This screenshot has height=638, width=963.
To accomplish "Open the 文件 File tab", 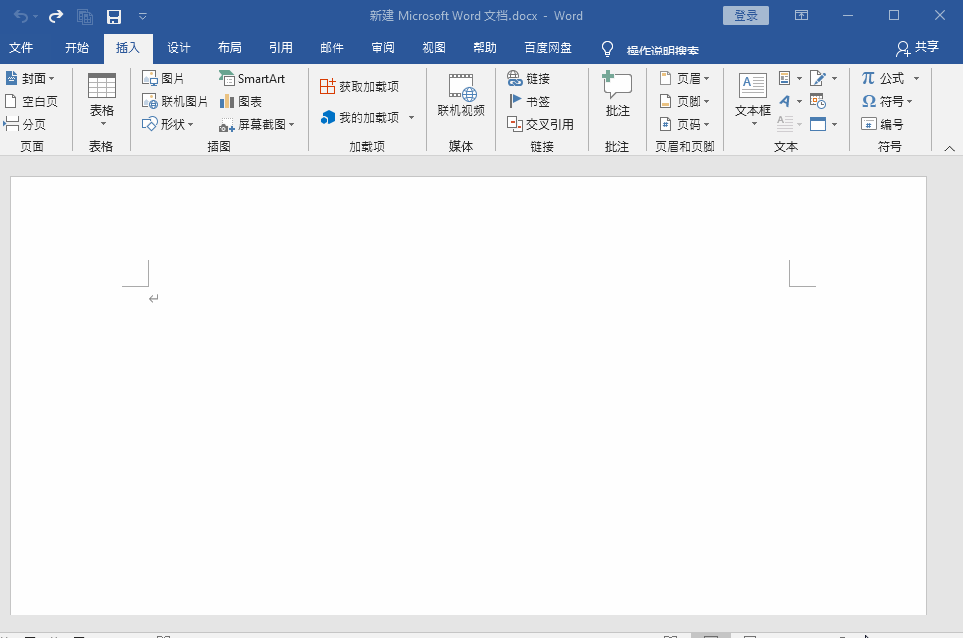I will pos(21,48).
